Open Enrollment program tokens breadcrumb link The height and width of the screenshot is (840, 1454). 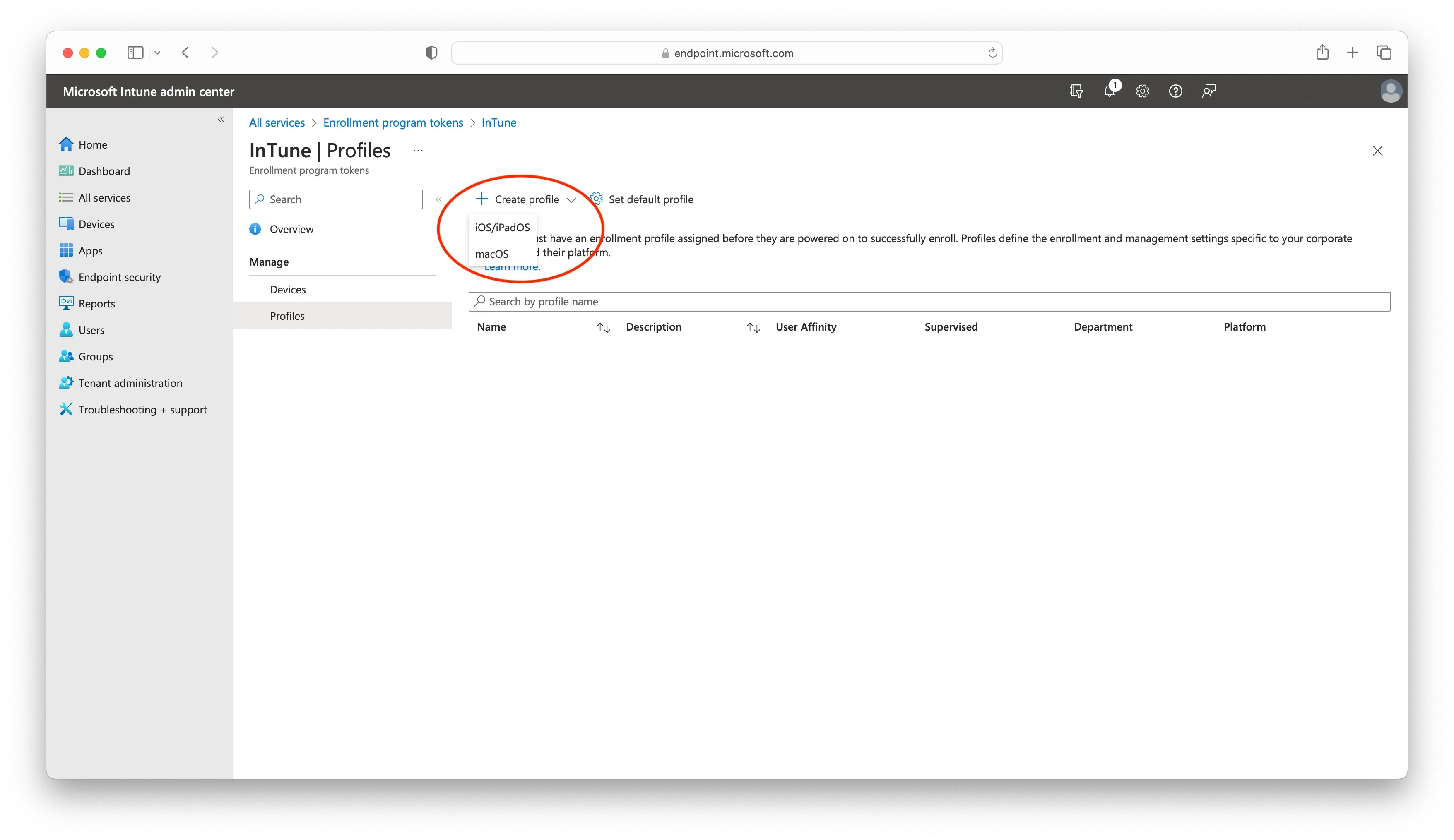(393, 122)
